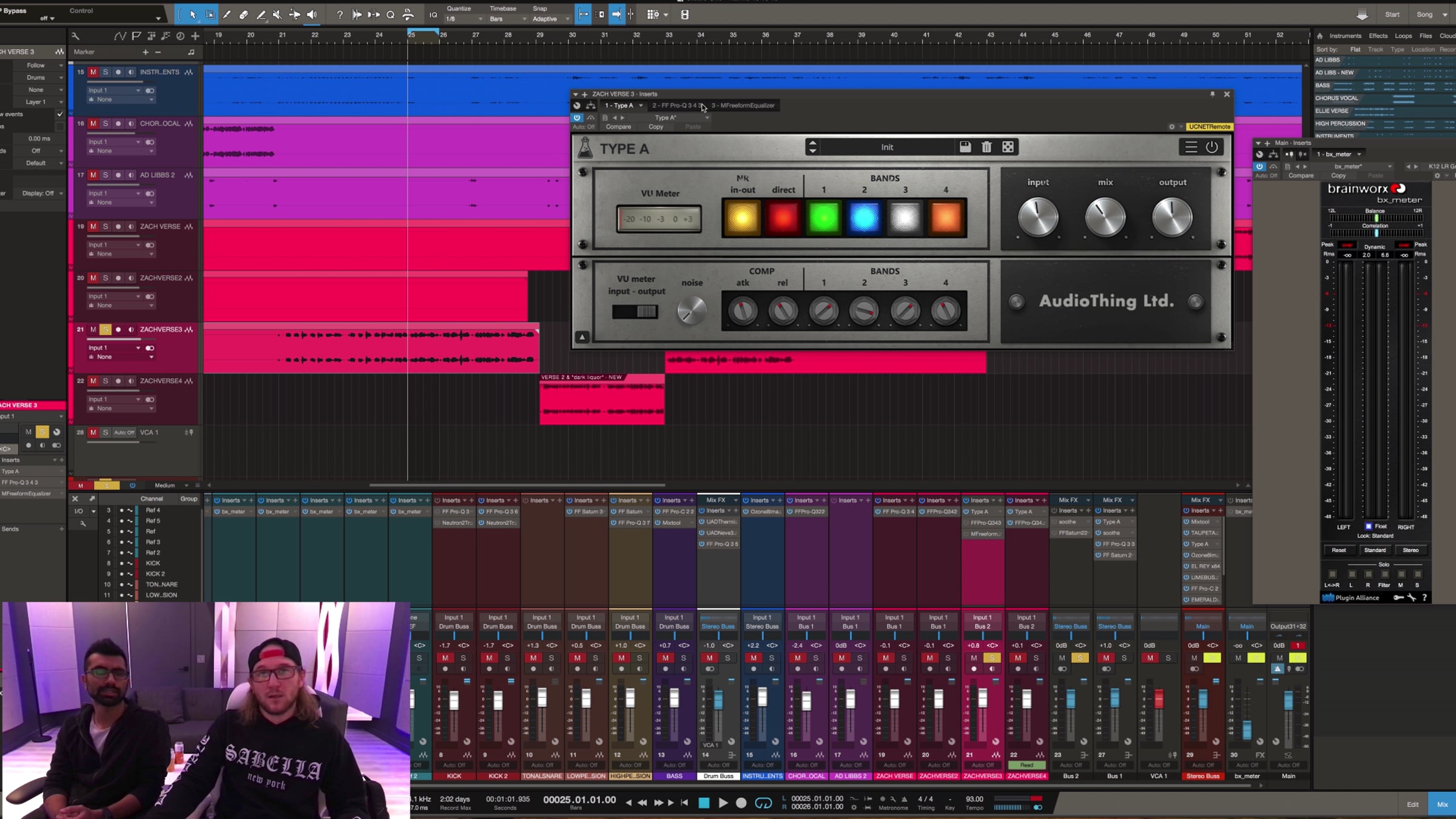
Task: Switch to 3 - MFreeformEqualizer insert tab
Action: tap(743, 106)
